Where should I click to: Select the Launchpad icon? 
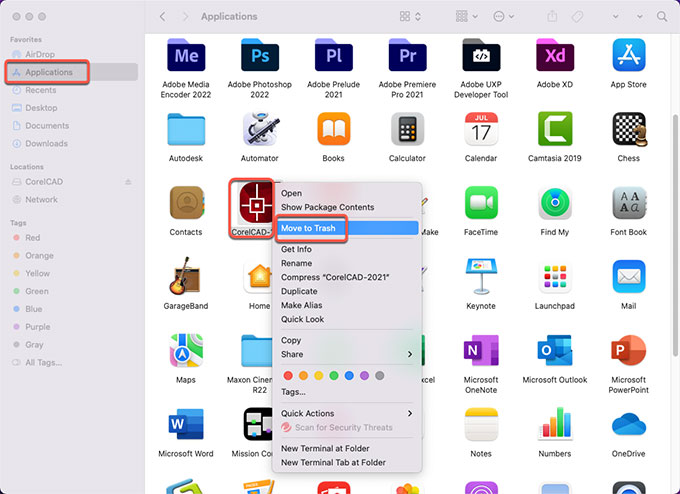[555, 276]
